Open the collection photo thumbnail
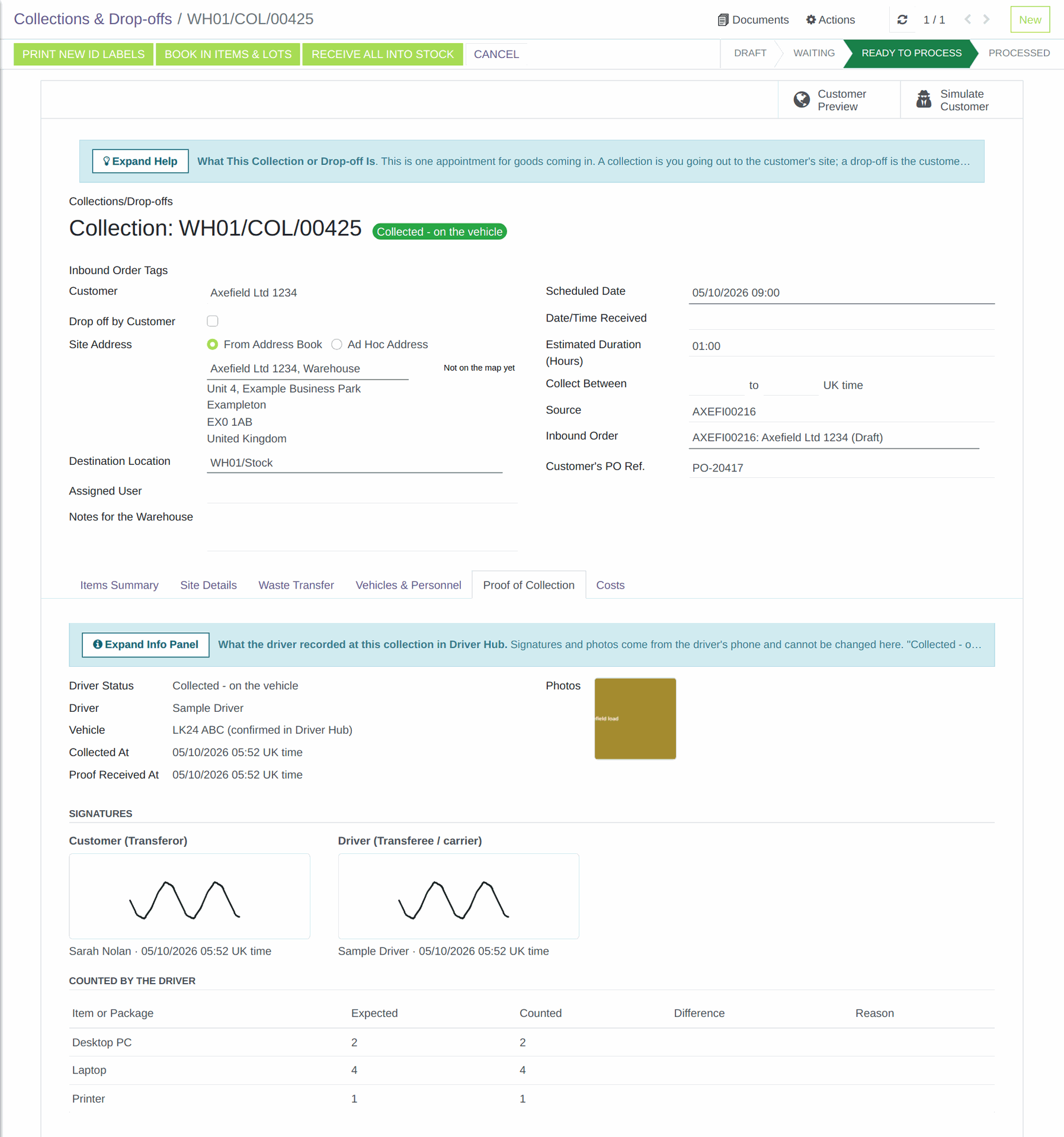1064x1137 pixels. 635,719
